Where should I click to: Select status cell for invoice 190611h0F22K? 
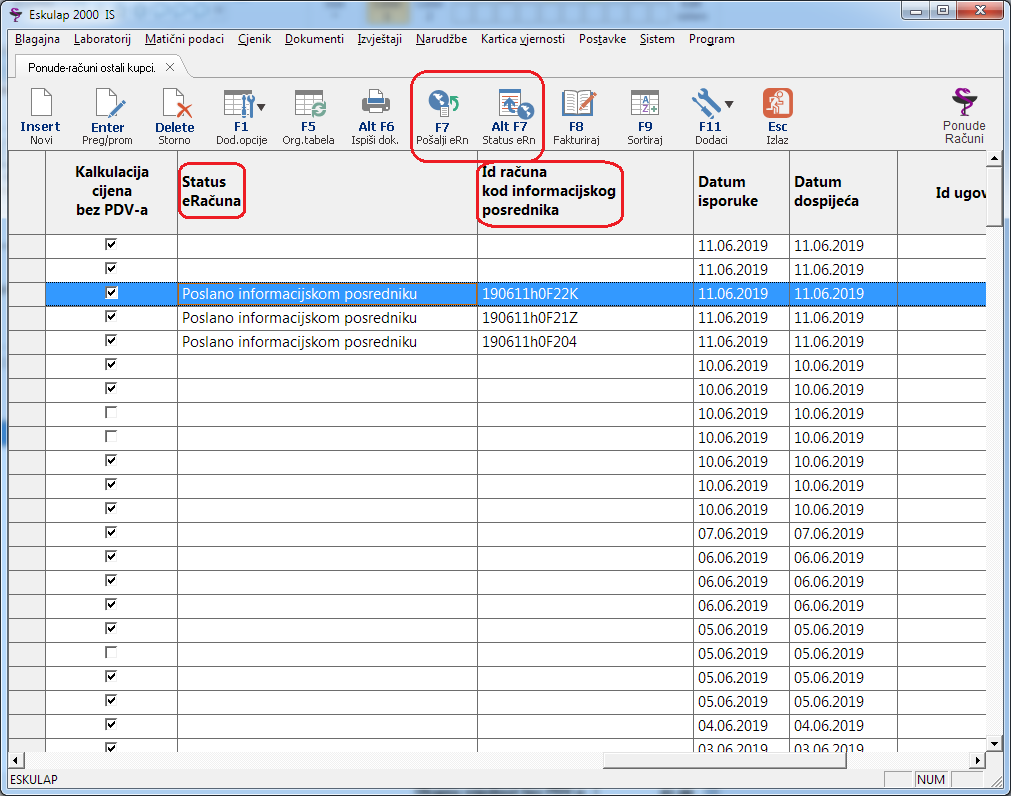point(328,294)
